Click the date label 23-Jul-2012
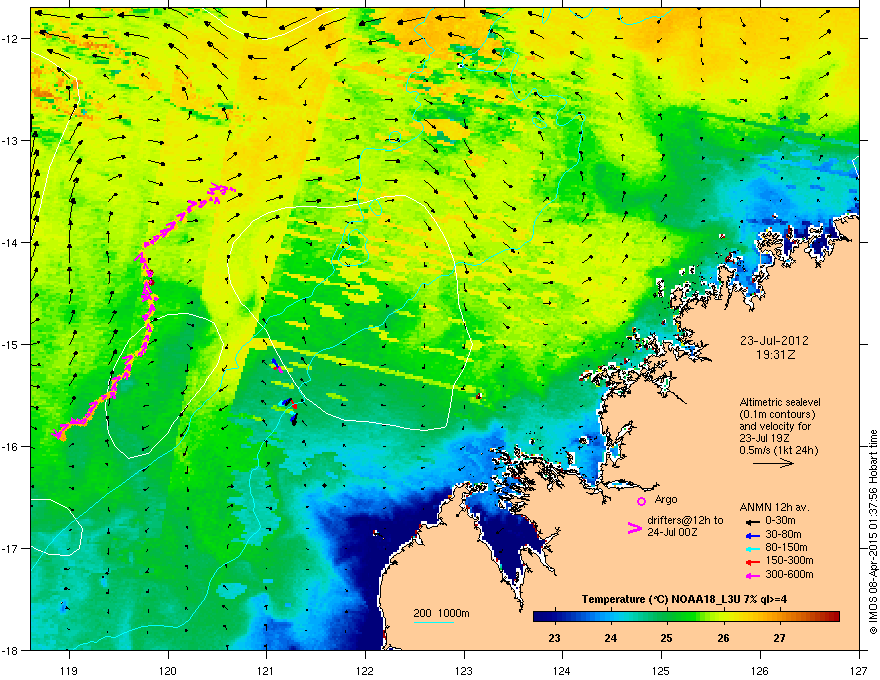 [x=774, y=341]
